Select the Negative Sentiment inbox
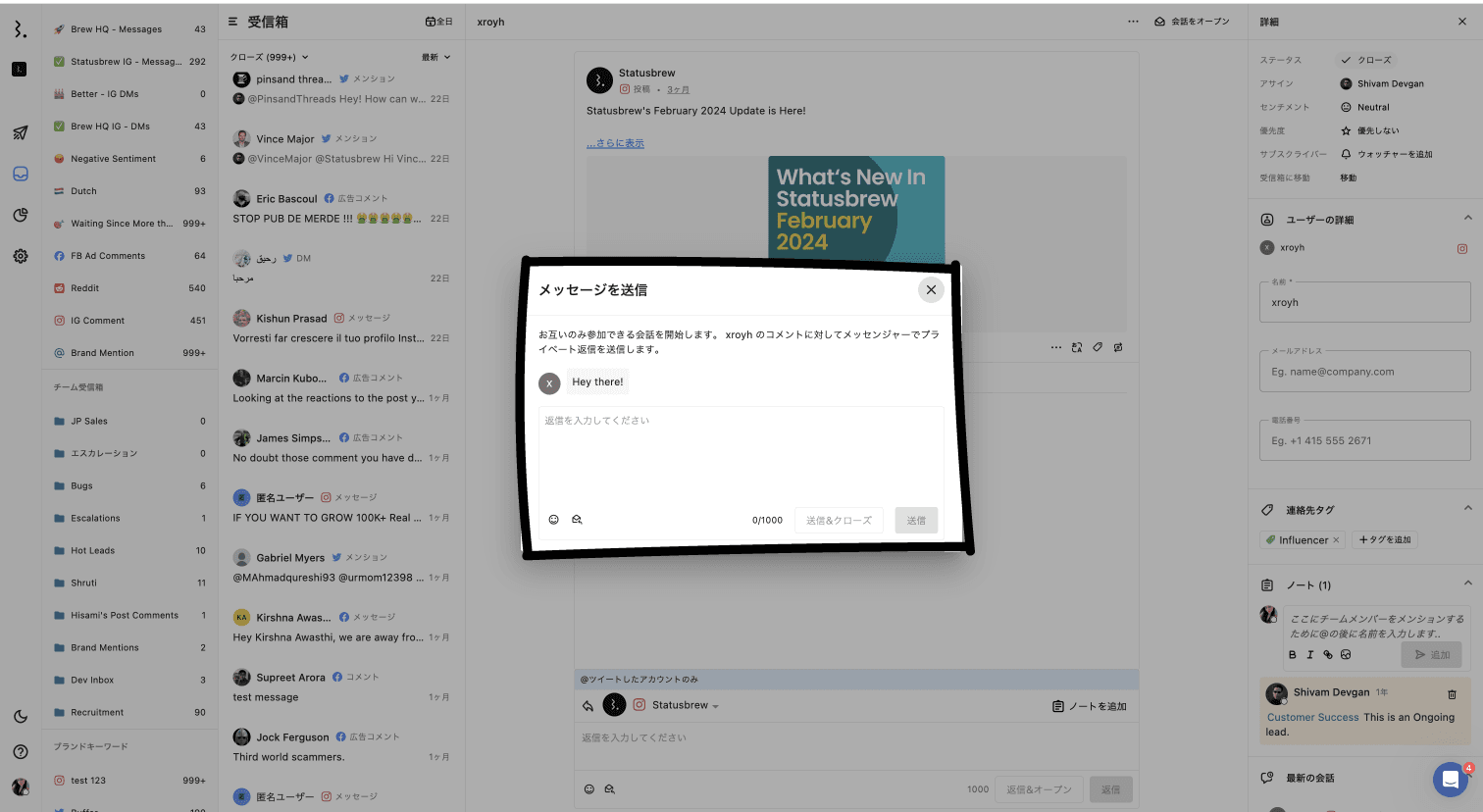This screenshot has height=812, width=1483. coord(113,159)
